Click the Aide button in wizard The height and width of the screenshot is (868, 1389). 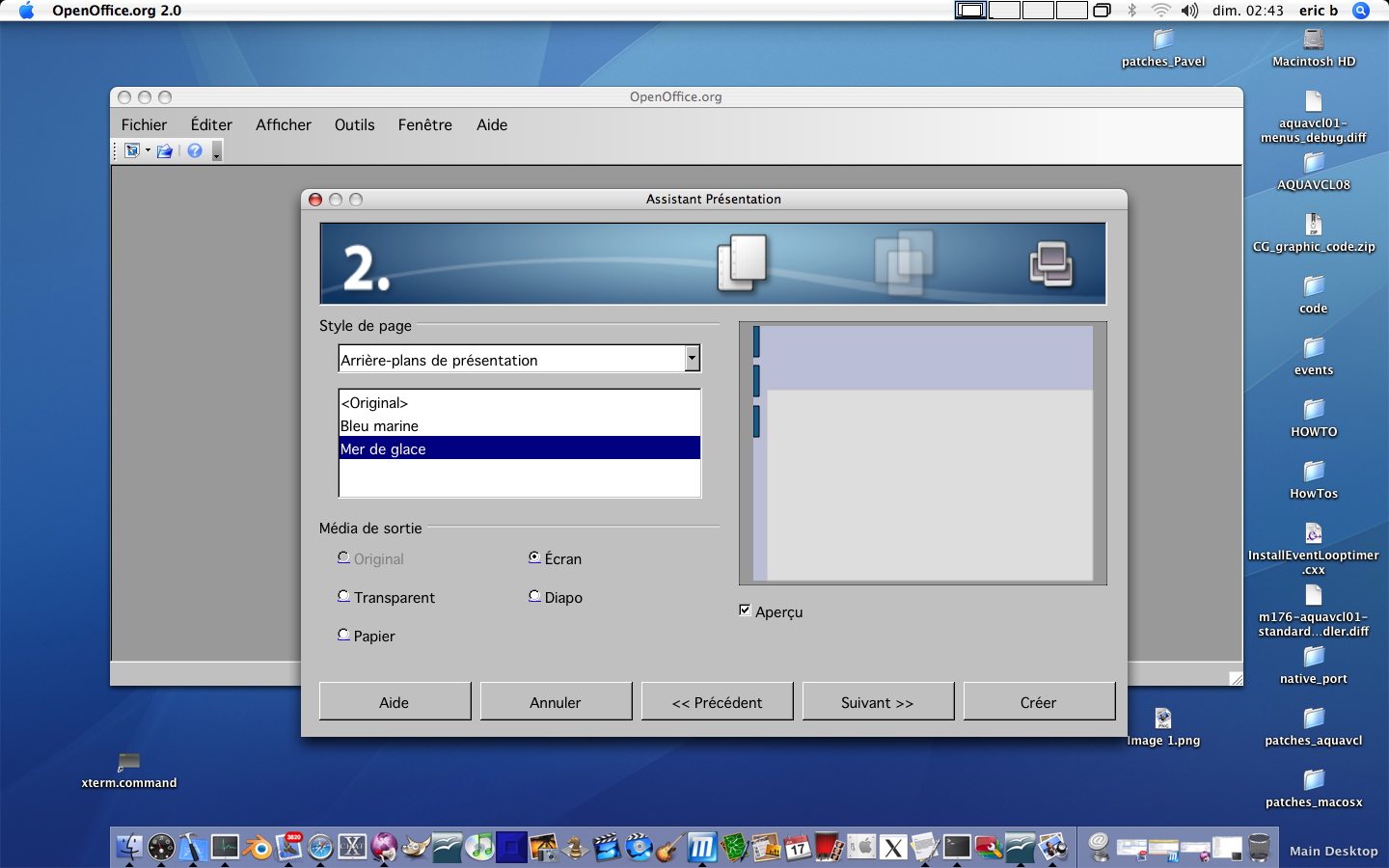(x=395, y=701)
